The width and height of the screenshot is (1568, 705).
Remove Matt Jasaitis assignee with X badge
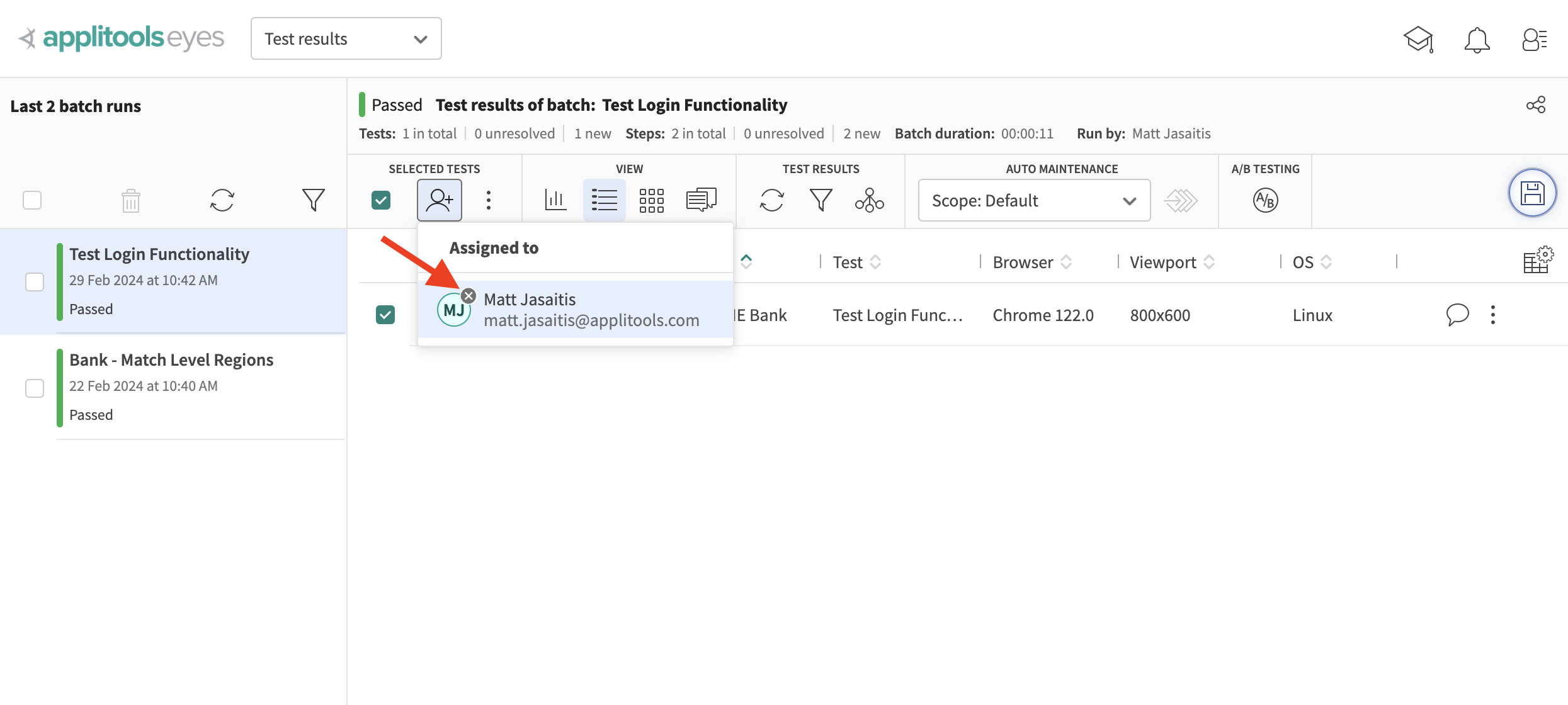coord(469,296)
